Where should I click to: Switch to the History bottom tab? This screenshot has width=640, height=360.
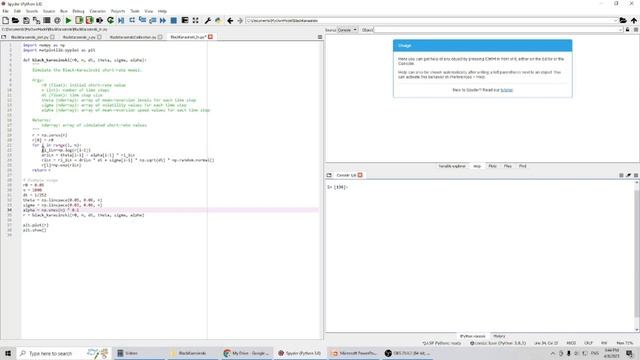tap(499, 336)
